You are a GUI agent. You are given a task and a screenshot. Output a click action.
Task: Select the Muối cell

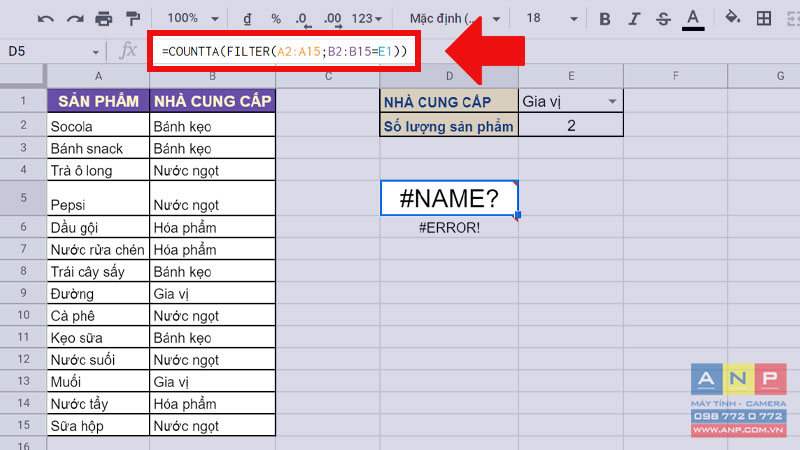point(98,381)
